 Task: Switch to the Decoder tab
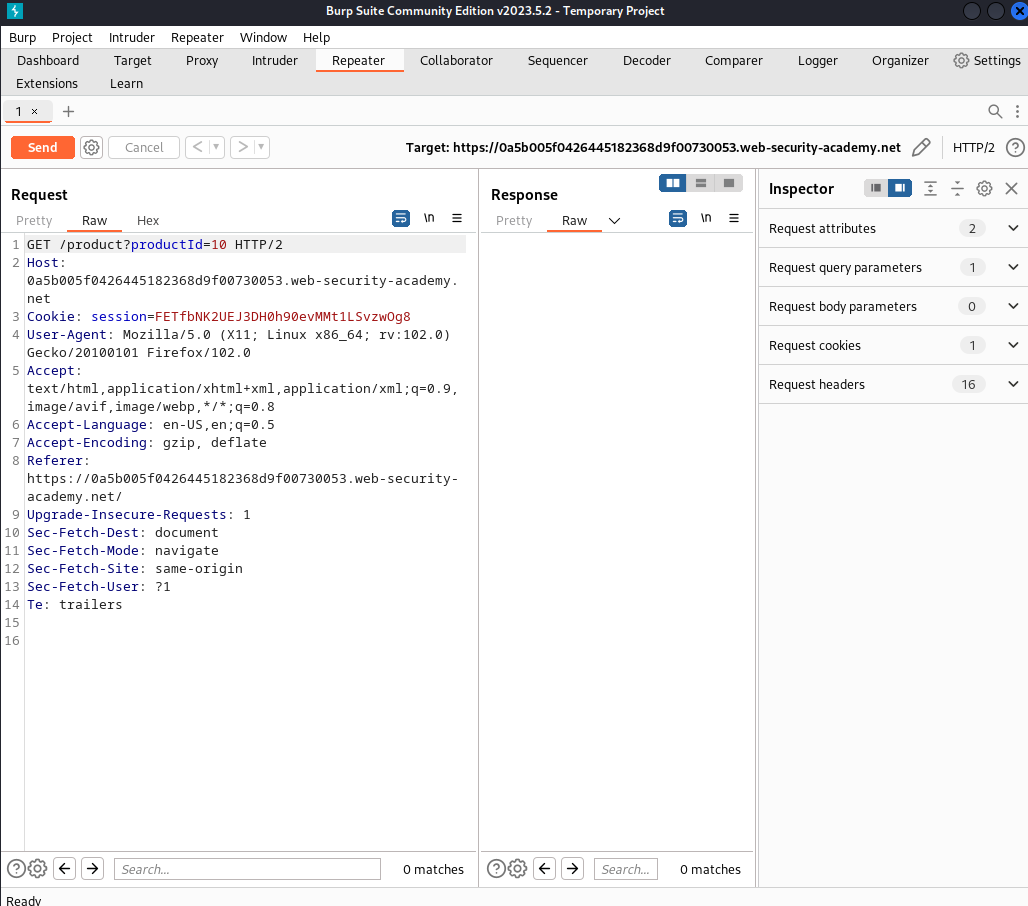(x=646, y=60)
